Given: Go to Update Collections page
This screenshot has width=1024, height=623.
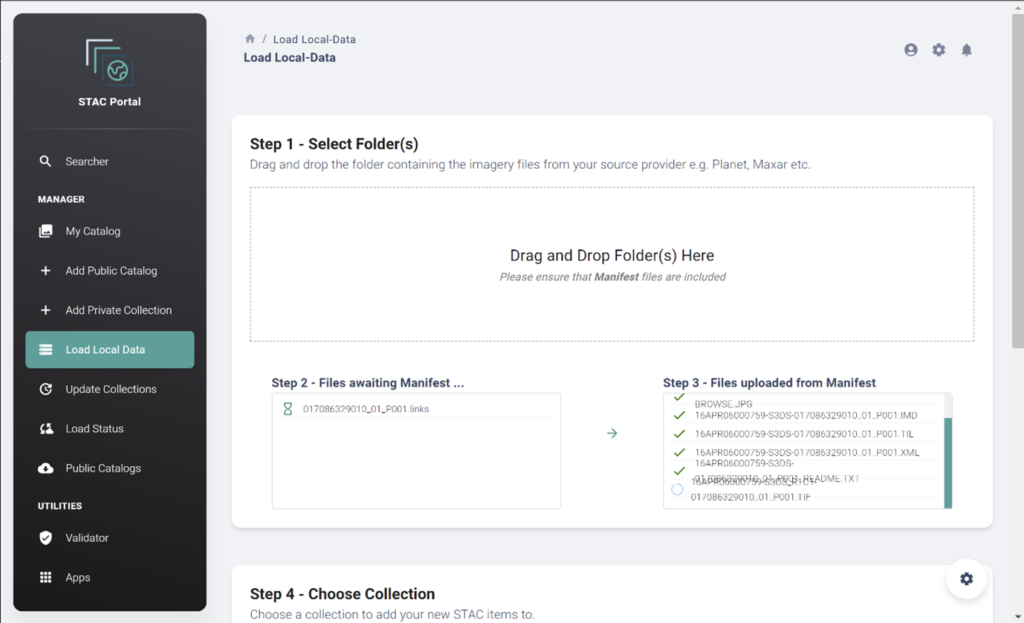Looking at the screenshot, I should click(x=111, y=389).
